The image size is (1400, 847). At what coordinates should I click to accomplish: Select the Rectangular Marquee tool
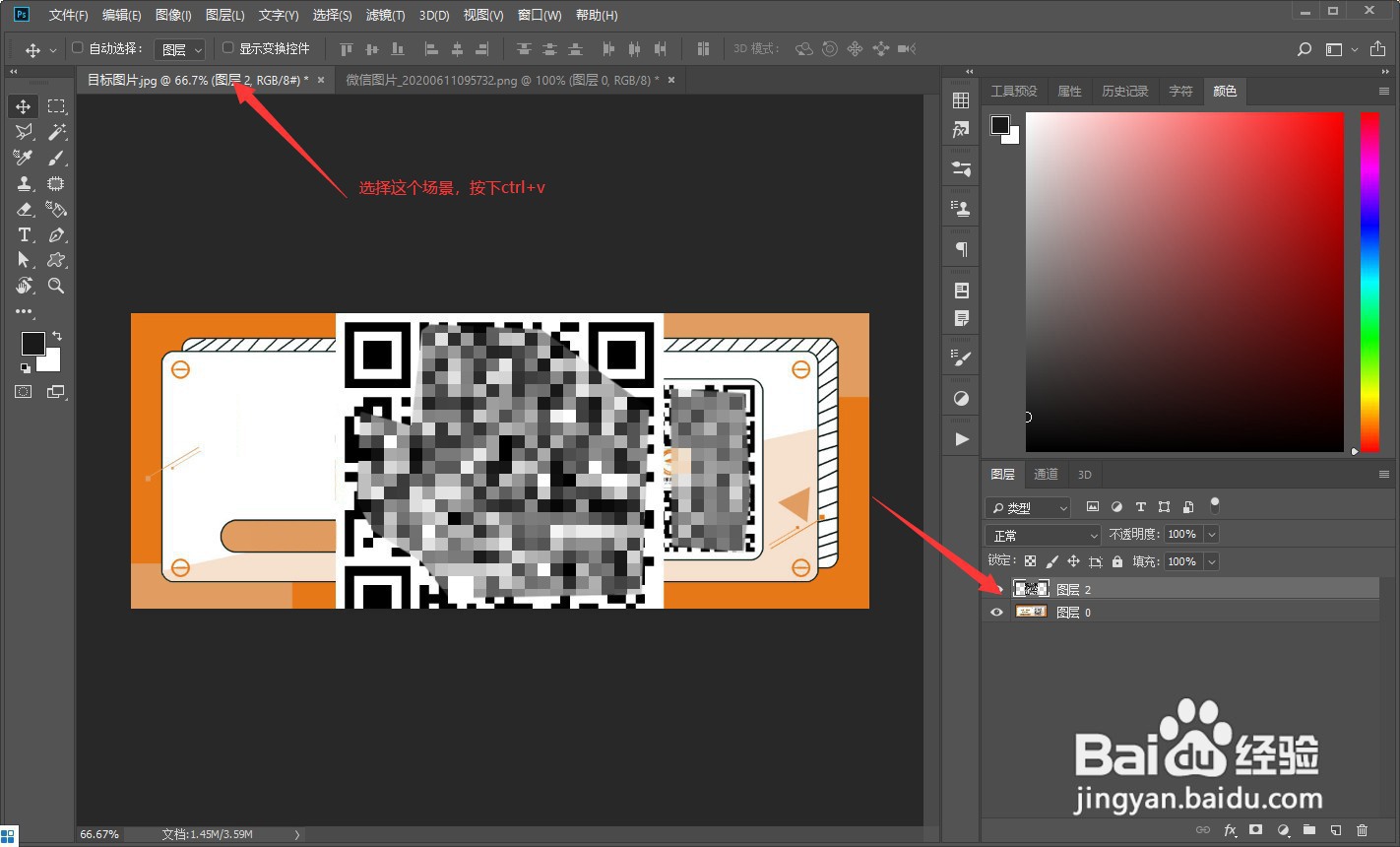tap(56, 106)
